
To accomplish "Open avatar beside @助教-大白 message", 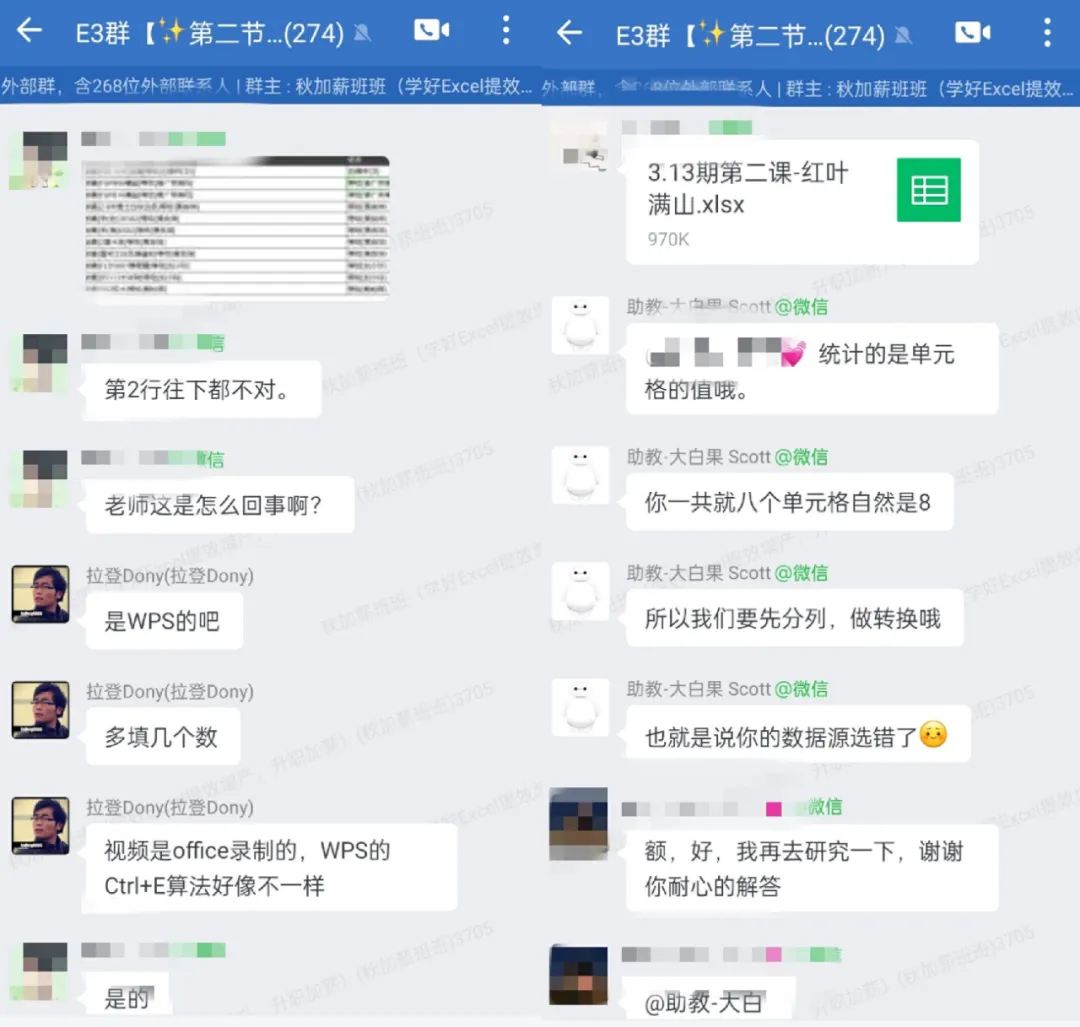I will (579, 975).
